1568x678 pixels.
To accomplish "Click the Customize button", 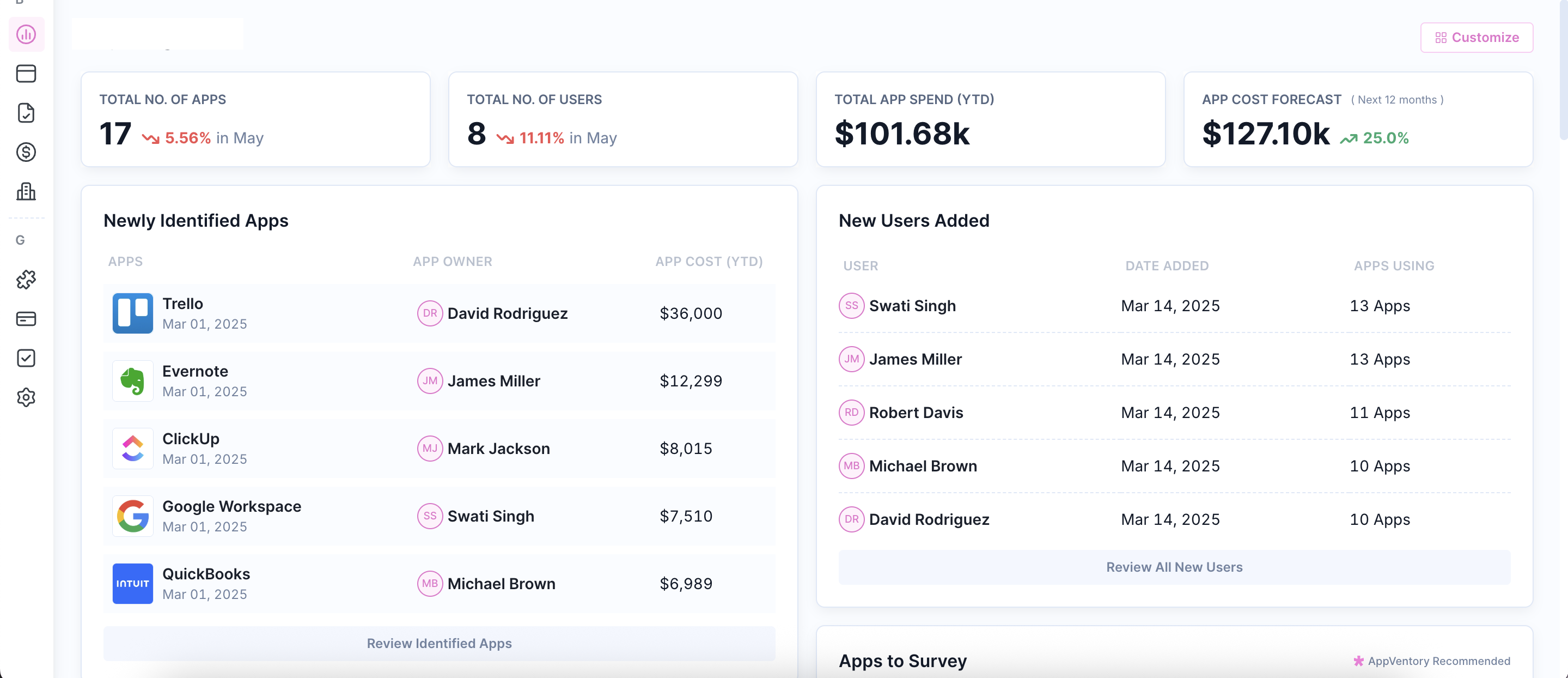I will 1476,38.
